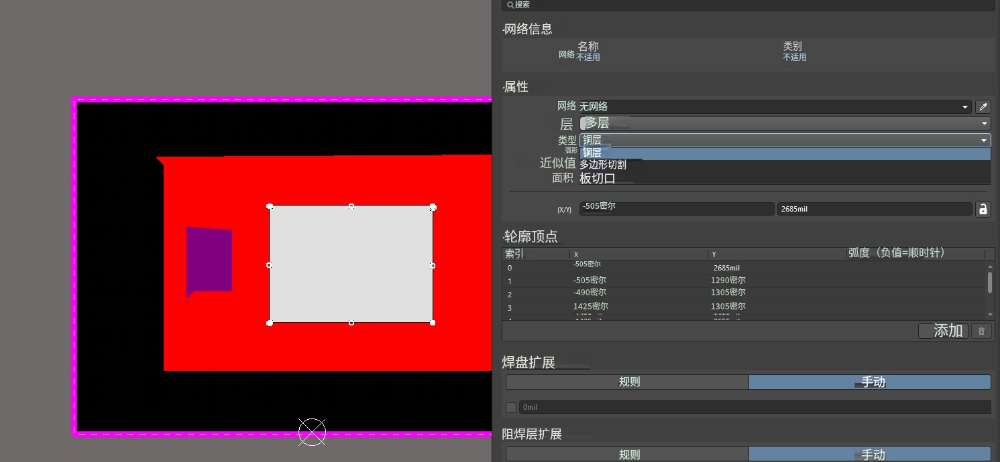Set 焊盘扩展 to 手动

pos(869,382)
